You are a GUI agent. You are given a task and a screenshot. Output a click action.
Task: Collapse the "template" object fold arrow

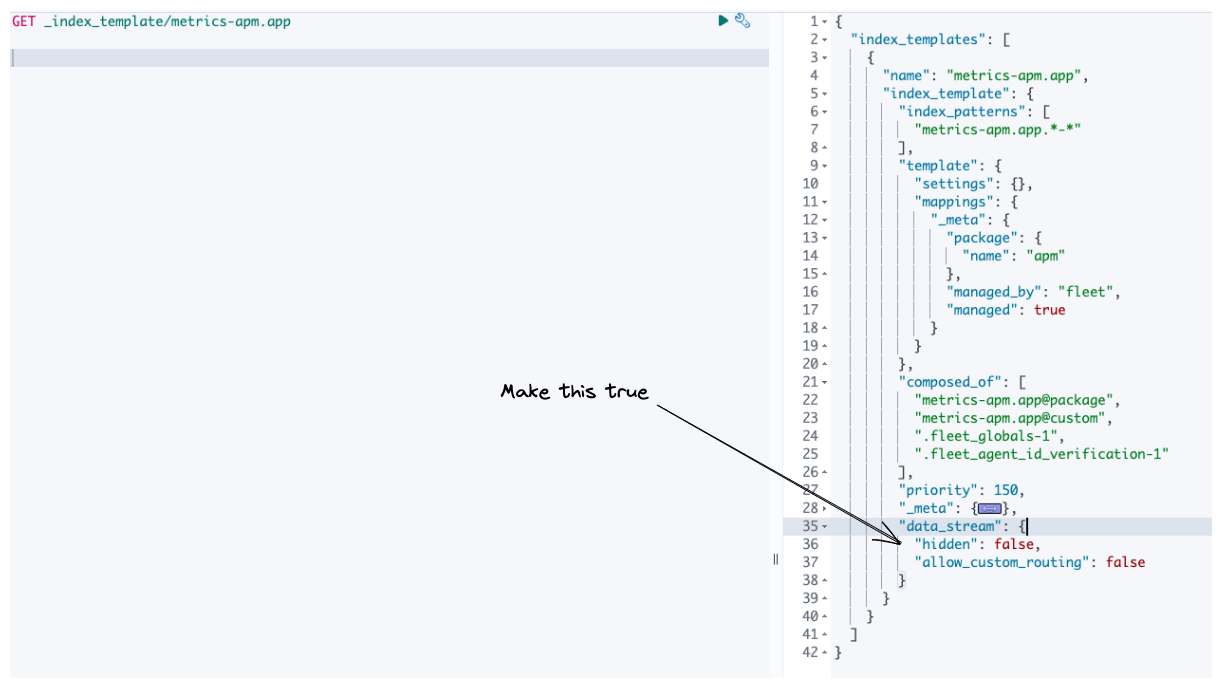[x=823, y=165]
